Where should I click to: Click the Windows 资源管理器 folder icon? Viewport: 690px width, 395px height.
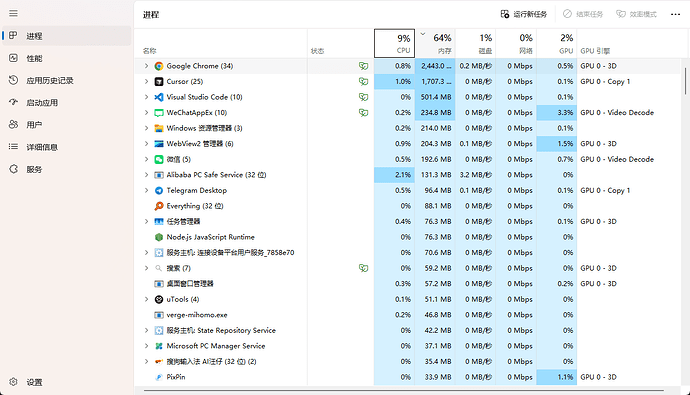[x=159, y=128]
